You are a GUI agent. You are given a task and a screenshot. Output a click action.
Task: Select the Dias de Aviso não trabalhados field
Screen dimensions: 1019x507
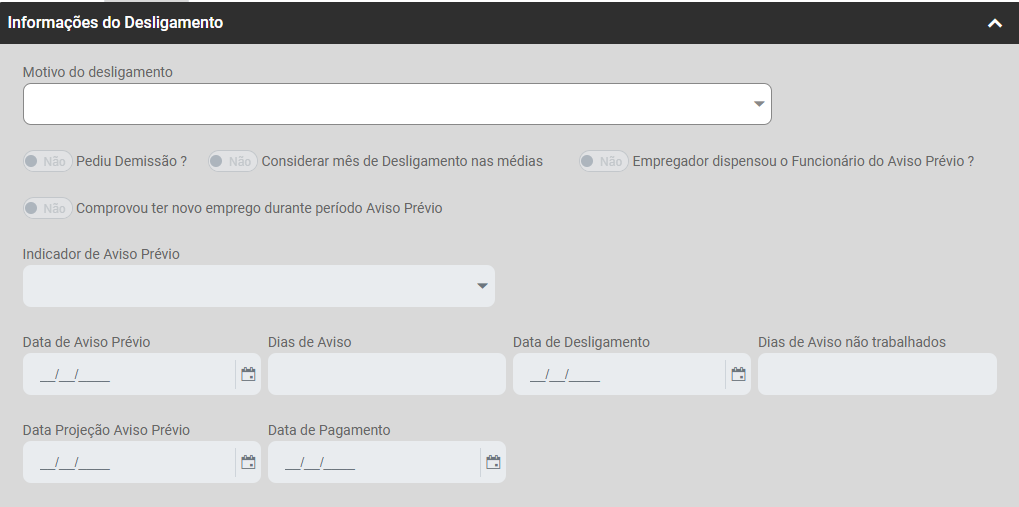click(x=876, y=375)
